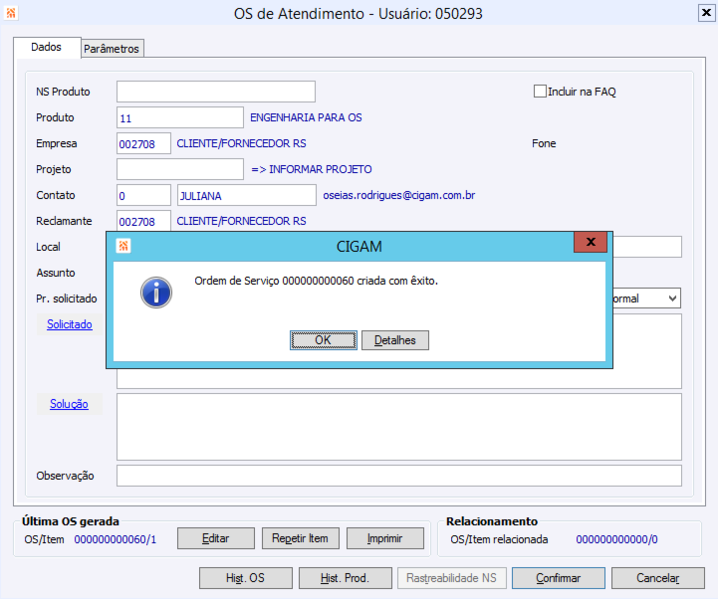
Task: Click the Reclamante code field 002708
Action: [143, 221]
